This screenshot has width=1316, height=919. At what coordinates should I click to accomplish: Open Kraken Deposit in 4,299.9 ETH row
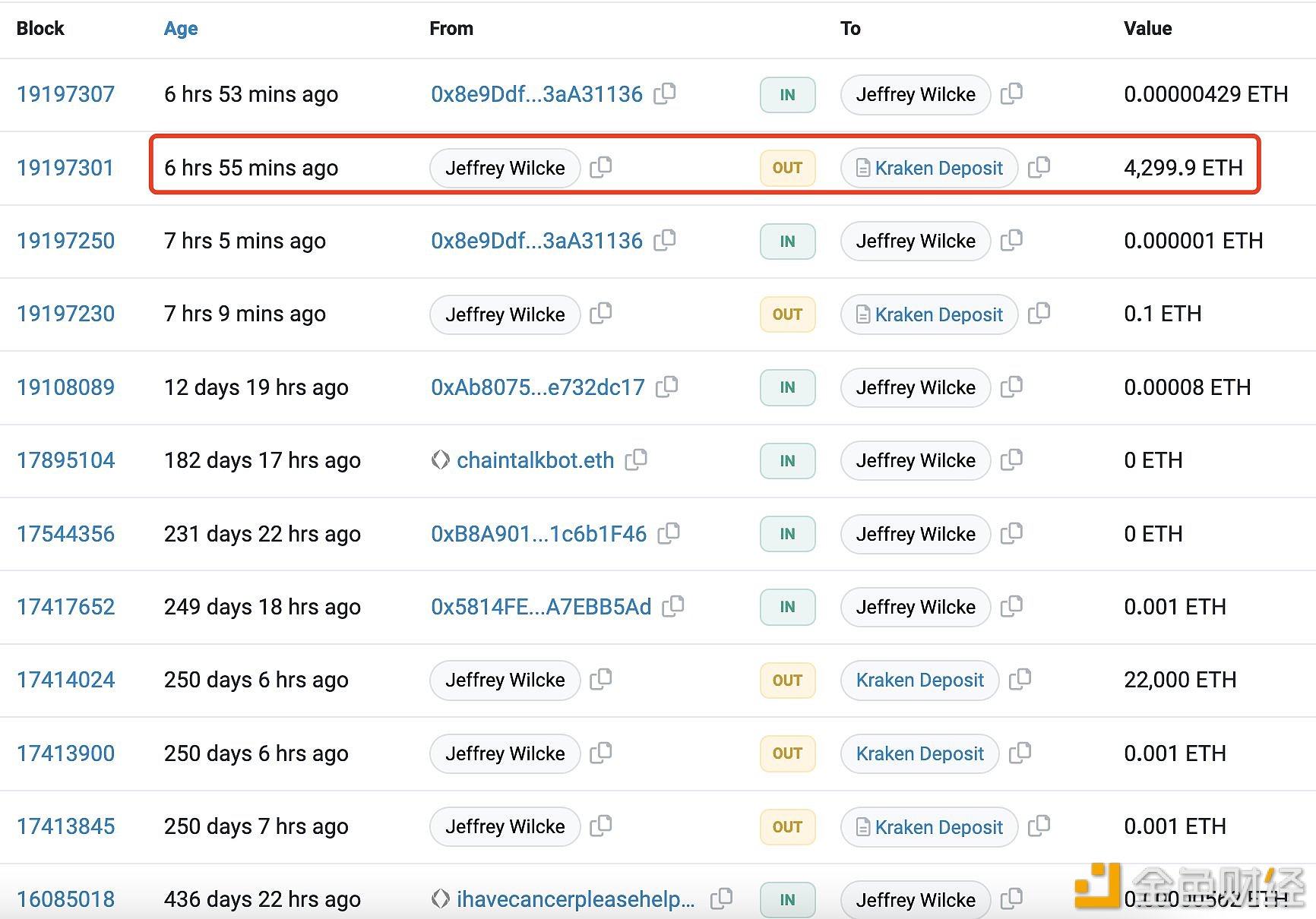coord(939,168)
